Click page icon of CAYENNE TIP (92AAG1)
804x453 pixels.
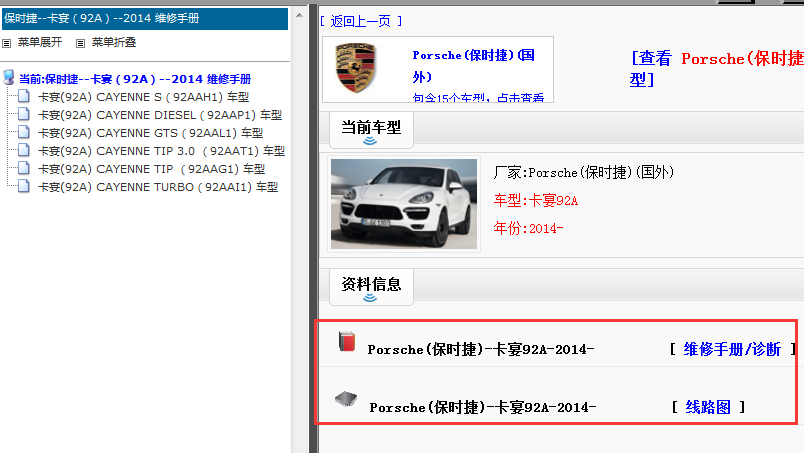24,168
